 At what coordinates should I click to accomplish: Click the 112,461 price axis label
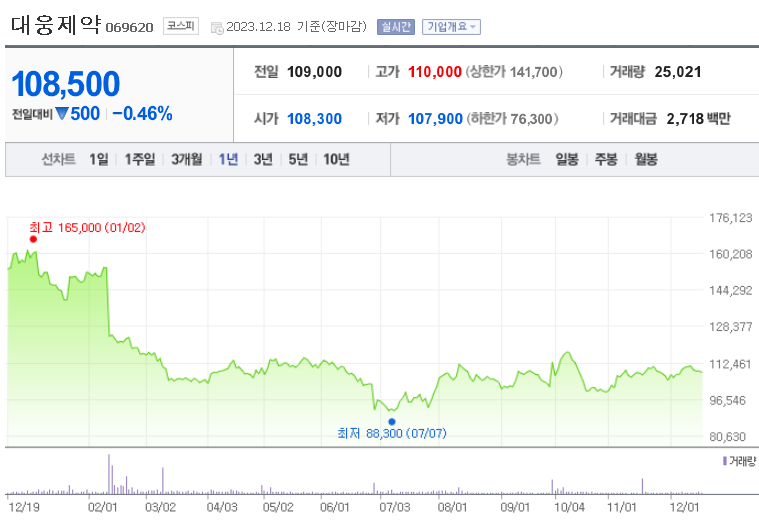(x=730, y=364)
